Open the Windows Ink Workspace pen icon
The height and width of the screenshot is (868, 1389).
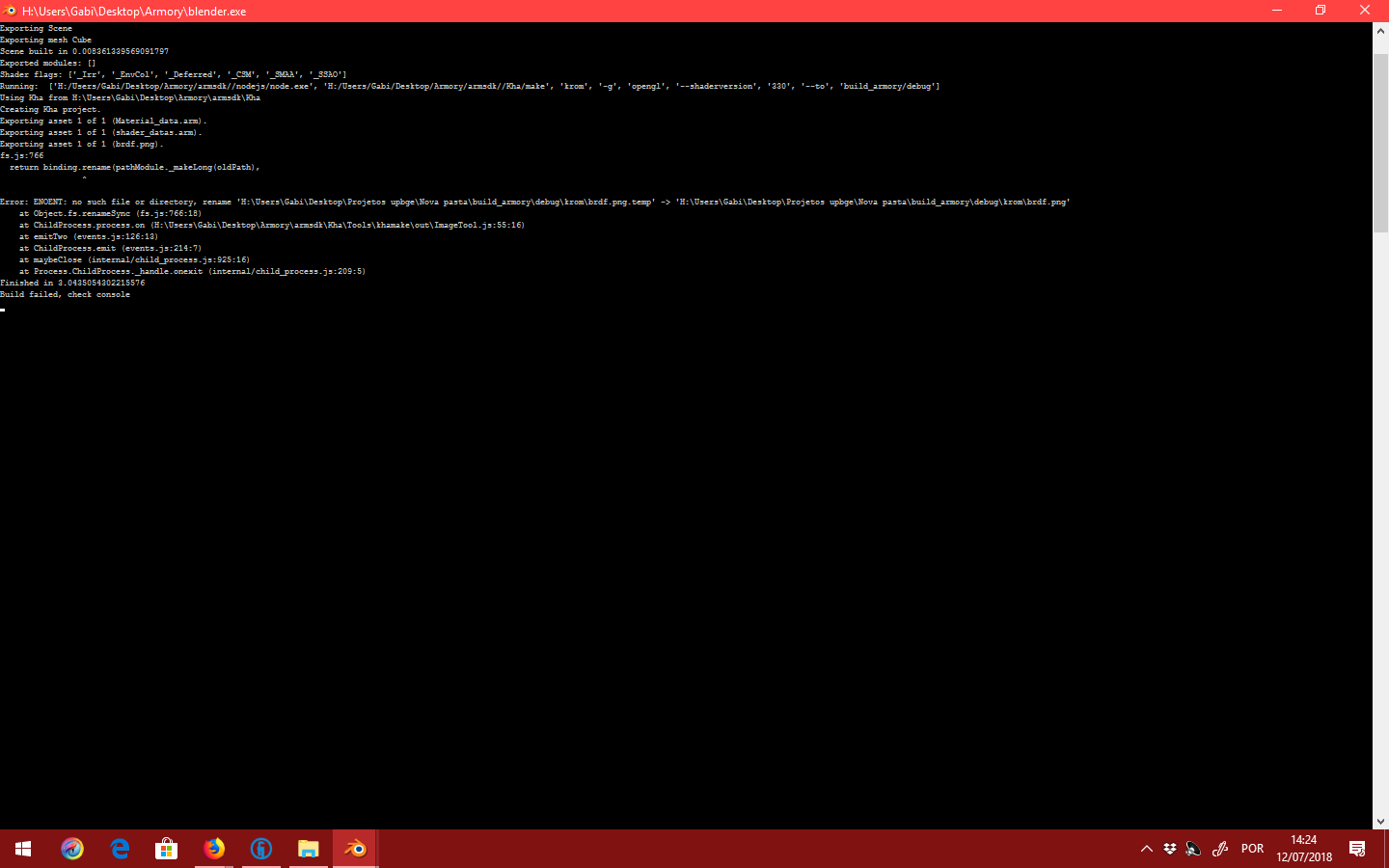(x=1220, y=849)
